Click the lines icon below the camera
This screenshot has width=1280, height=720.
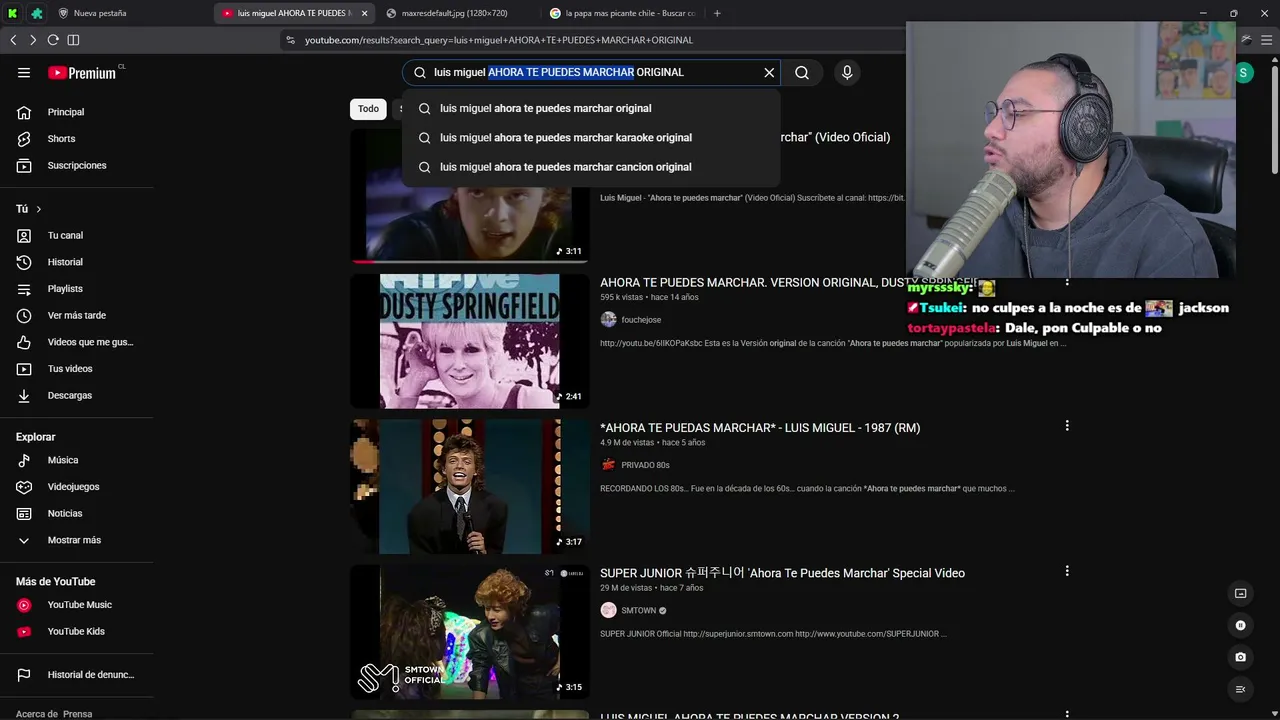coord(1241,689)
